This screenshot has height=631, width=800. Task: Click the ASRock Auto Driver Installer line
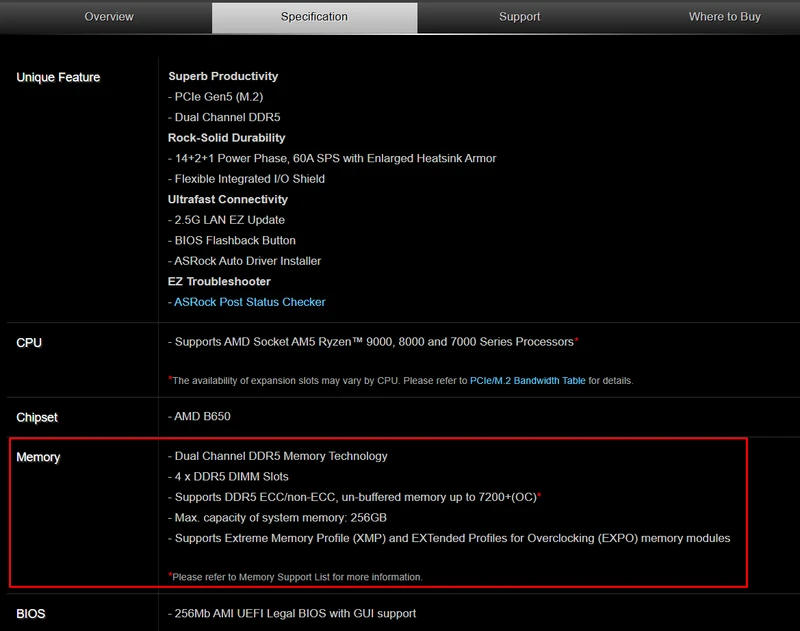pyautogui.click(x=244, y=261)
